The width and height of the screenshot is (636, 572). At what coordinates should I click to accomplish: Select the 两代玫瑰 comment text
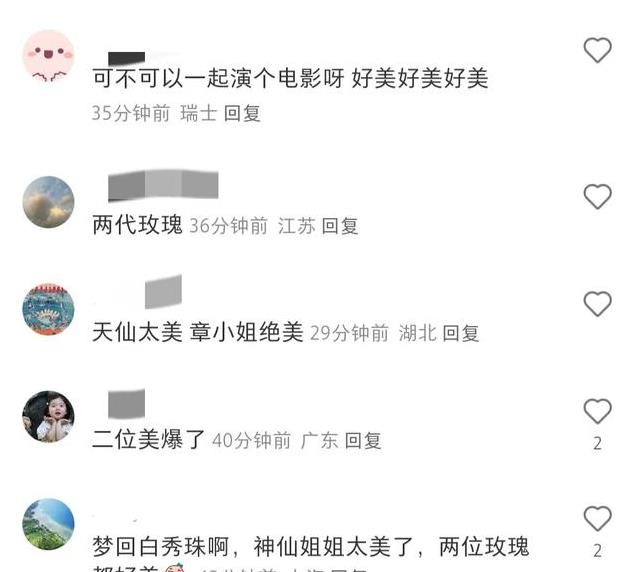138,225
